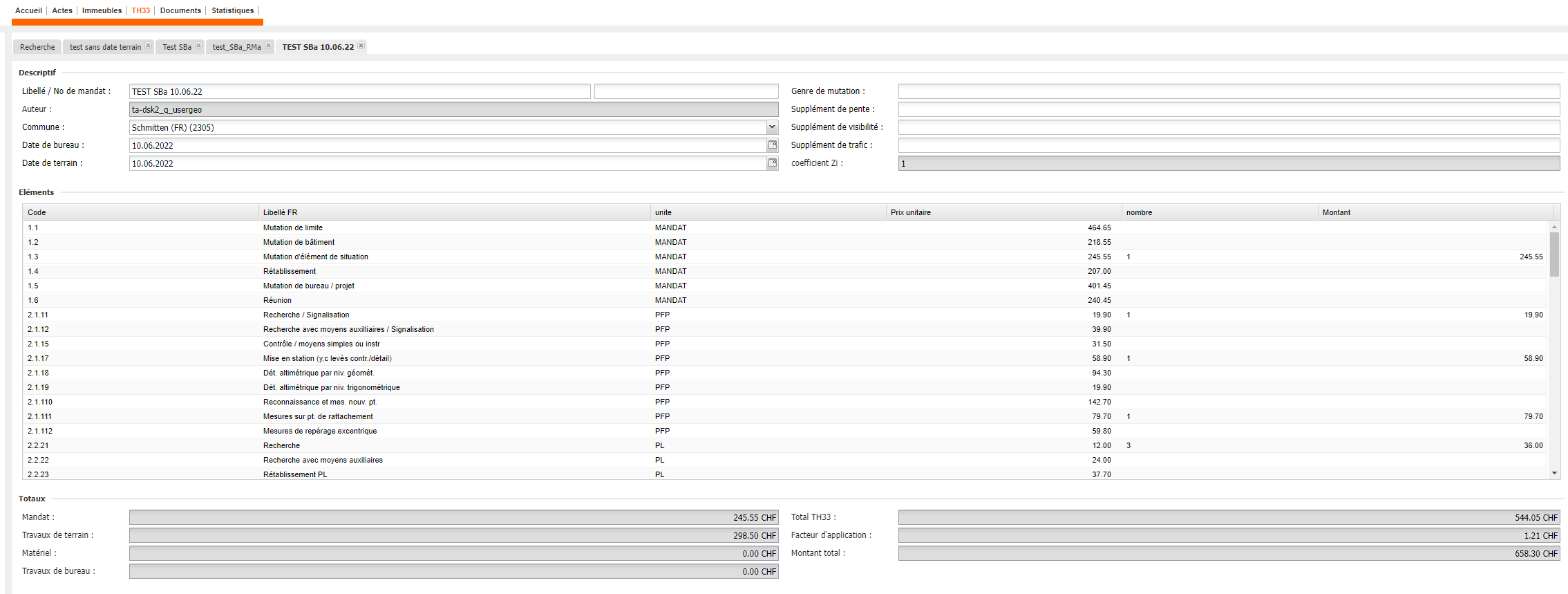
Task: Open the Date de terrain calendar picker
Action: 773,163
